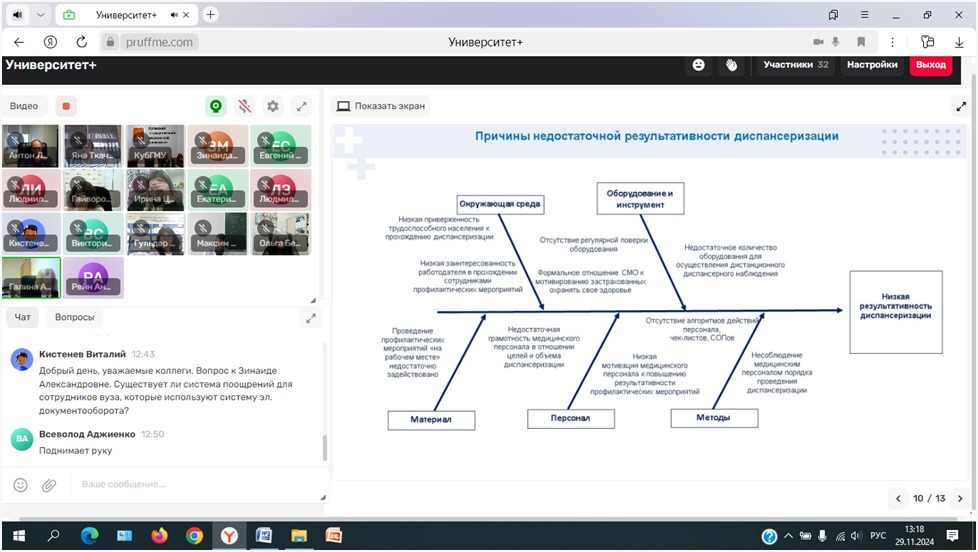Viewport: 978px width, 552px height.
Task: Expand the presentation area to fullscreen
Action: coord(961,106)
